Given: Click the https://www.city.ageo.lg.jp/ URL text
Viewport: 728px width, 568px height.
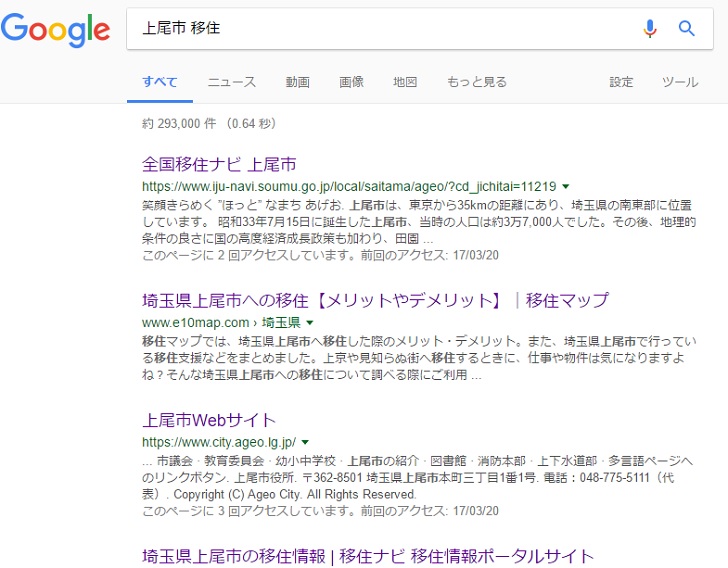Looking at the screenshot, I should (x=219, y=442).
